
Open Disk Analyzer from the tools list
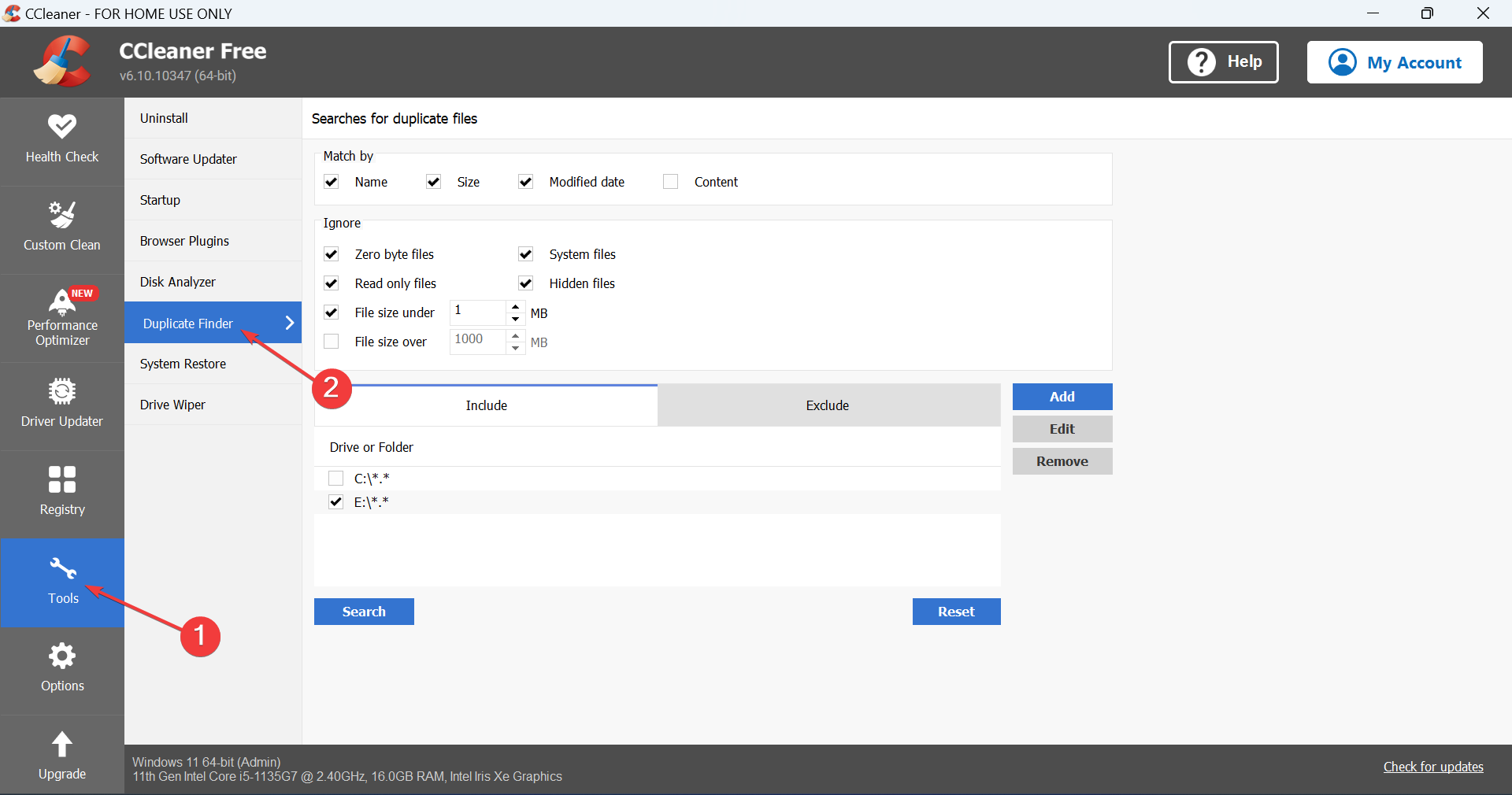178,282
